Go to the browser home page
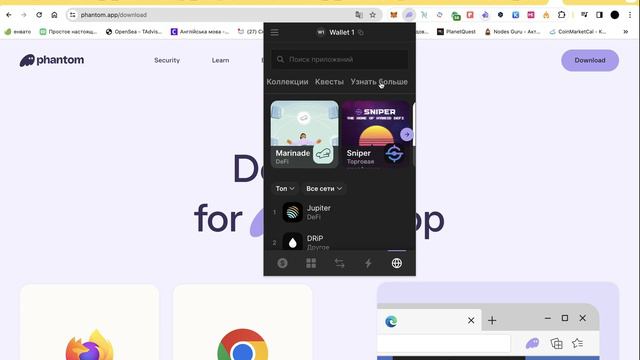Image resolution: width=640 pixels, height=360 pixels. click(x=54, y=15)
